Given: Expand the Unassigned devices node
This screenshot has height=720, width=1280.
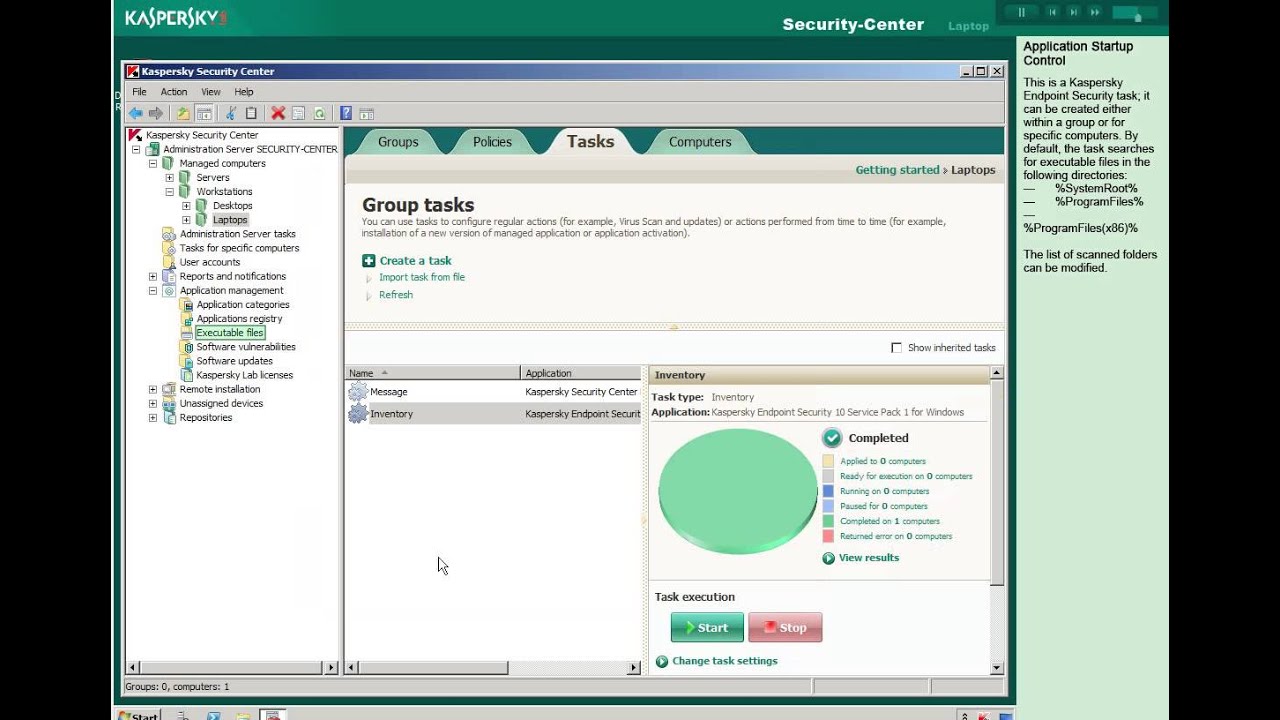Looking at the screenshot, I should click(x=153, y=403).
